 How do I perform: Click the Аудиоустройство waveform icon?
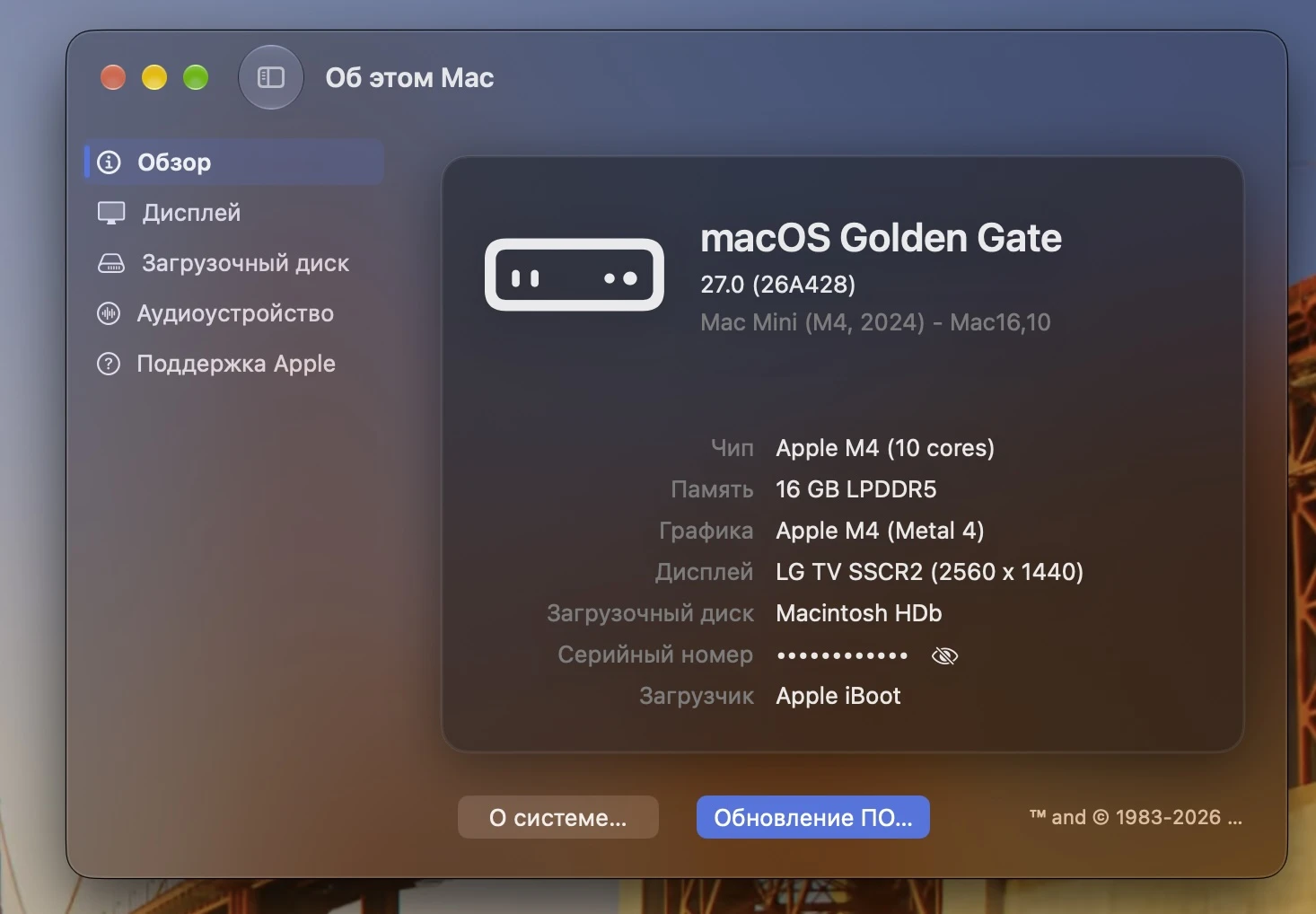tap(109, 313)
